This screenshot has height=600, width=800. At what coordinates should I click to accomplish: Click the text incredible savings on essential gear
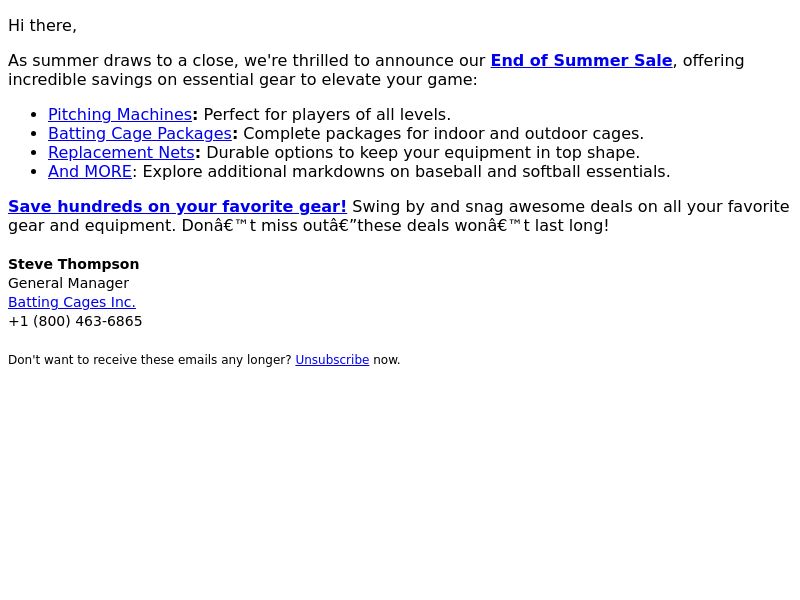[x=150, y=80]
